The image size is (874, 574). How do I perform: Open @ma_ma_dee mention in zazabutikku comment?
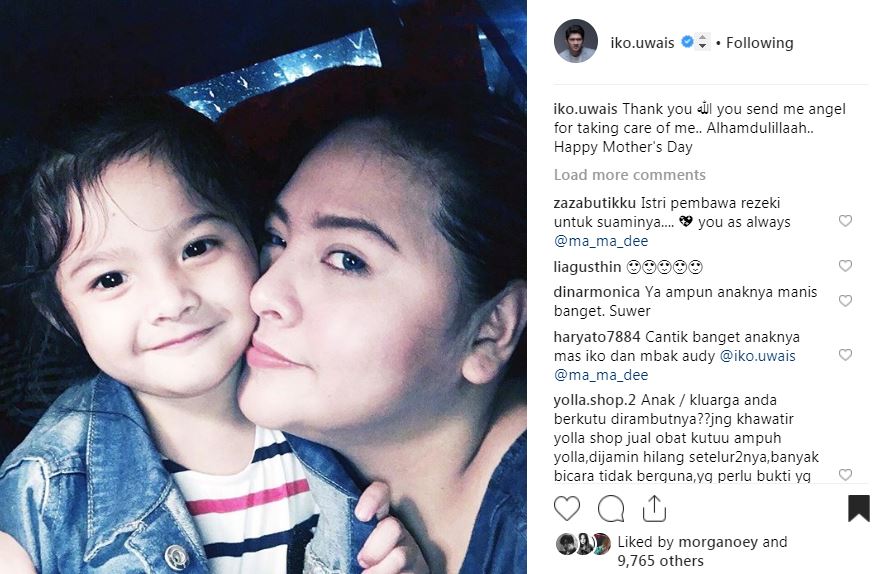(x=601, y=241)
